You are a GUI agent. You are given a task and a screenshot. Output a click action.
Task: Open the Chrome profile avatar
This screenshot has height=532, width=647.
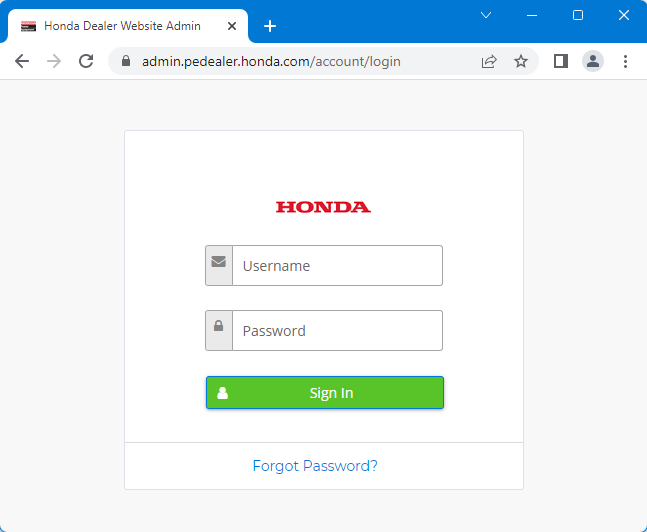point(593,61)
